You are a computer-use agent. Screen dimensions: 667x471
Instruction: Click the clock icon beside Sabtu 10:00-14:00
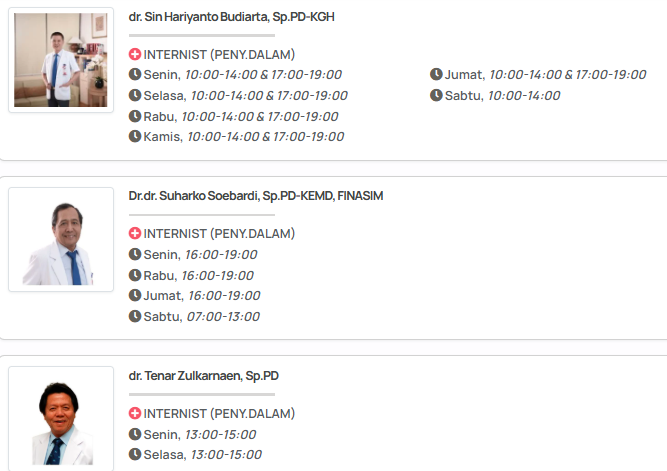pyautogui.click(x=436, y=96)
